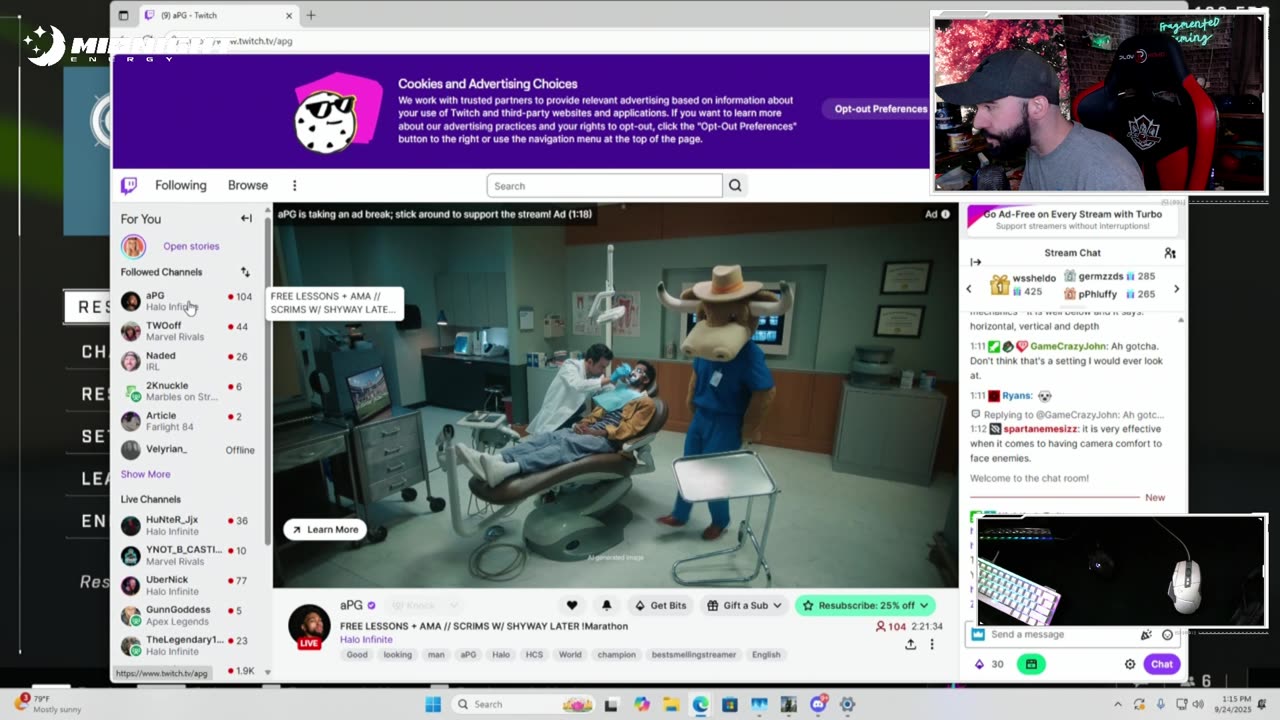
Task: Collapse the Stream Chat panel
Action: click(x=976, y=262)
